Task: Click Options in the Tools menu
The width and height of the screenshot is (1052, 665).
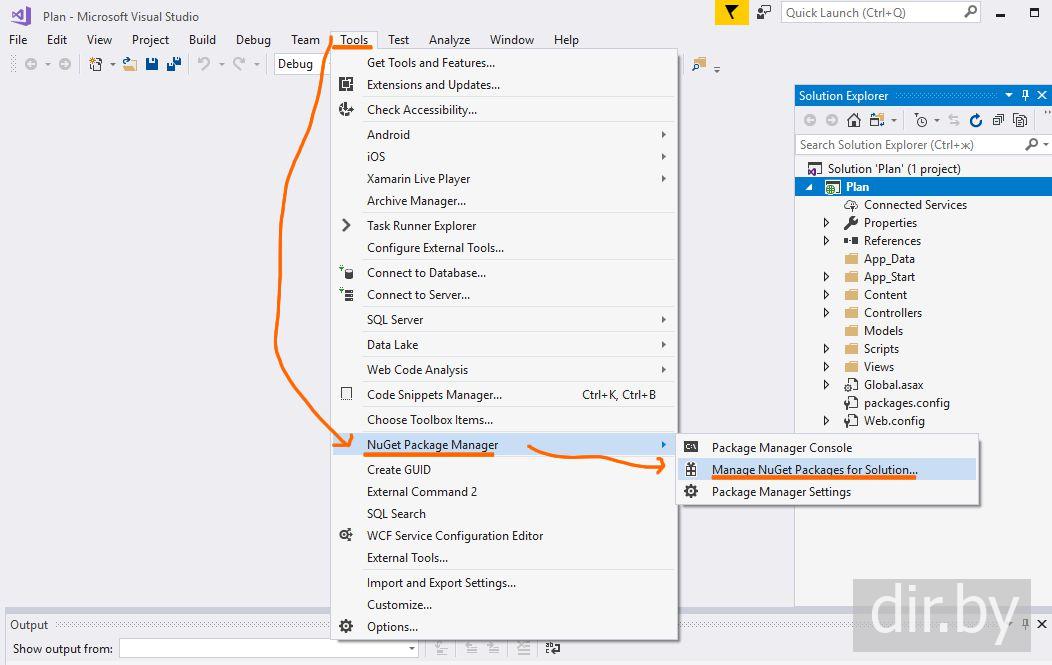Action: 392,627
